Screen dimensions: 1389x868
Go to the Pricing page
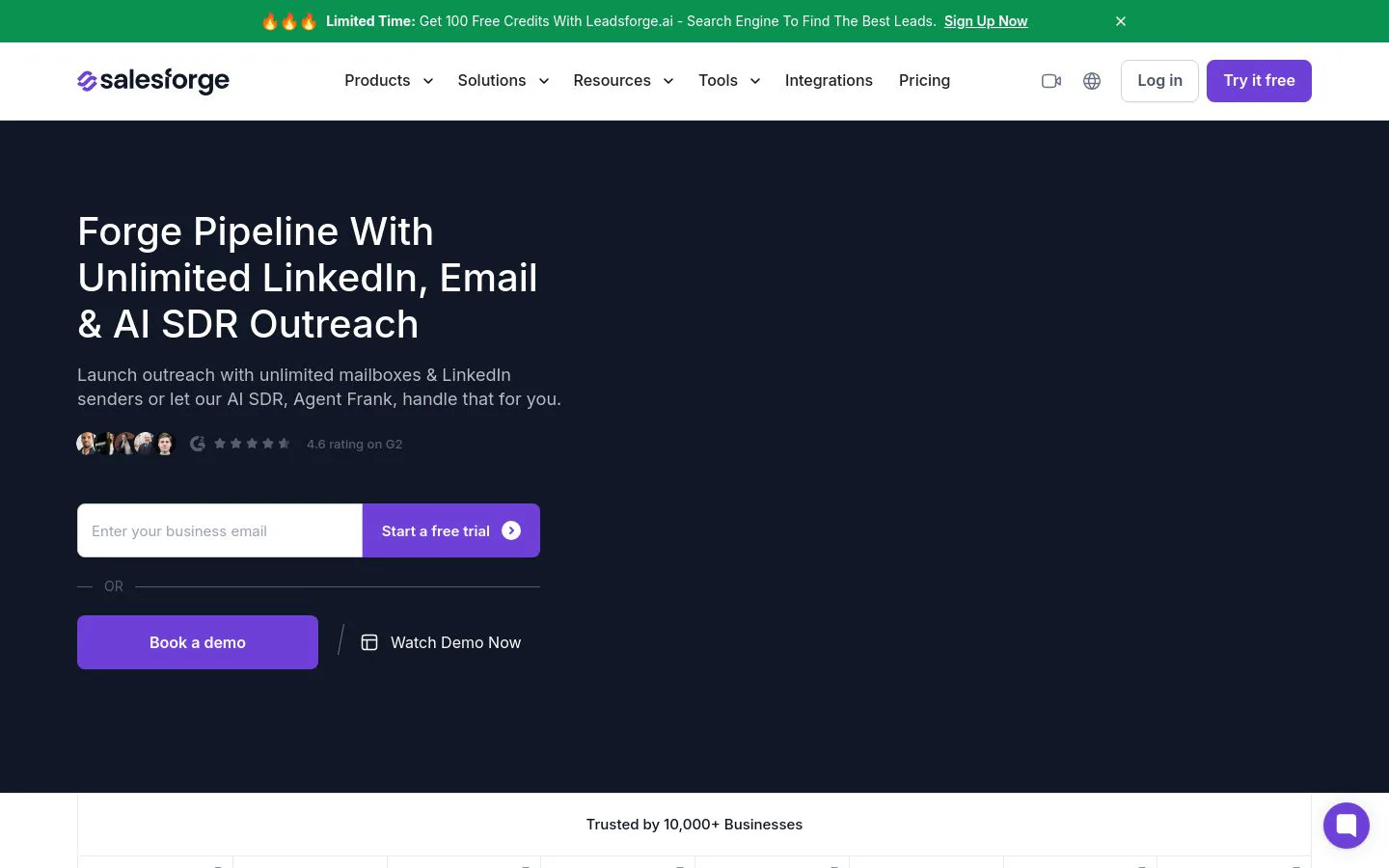click(924, 81)
